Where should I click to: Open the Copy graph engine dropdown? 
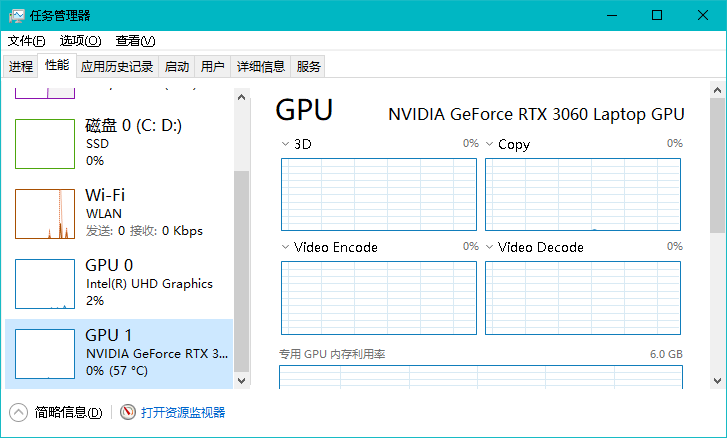pos(490,144)
